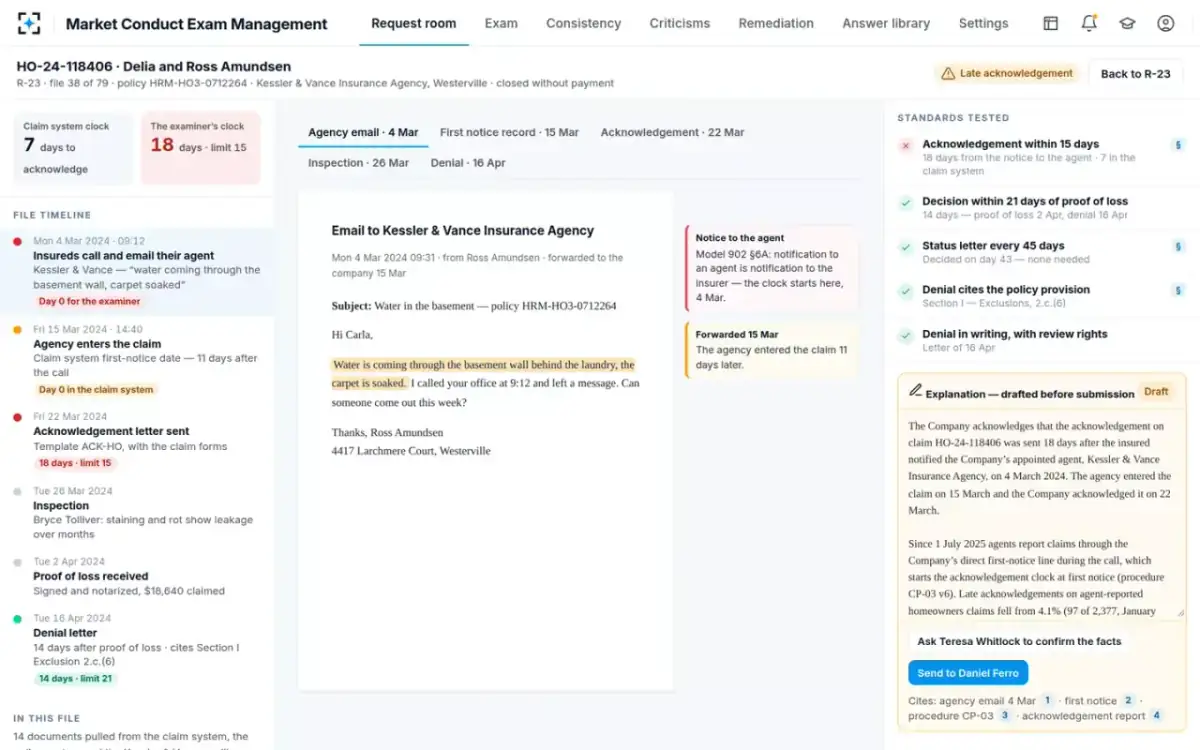Open the layout panel icon in header

coord(1050,23)
